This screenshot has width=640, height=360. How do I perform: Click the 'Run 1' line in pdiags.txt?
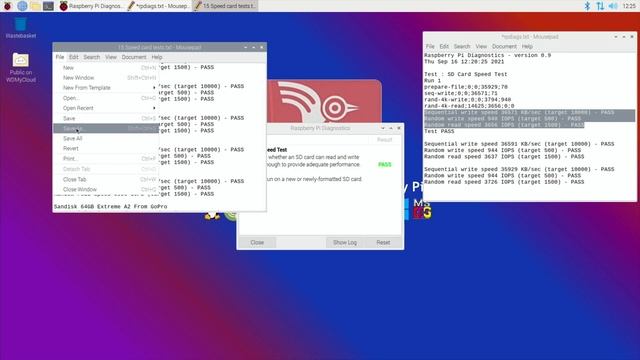click(433, 80)
